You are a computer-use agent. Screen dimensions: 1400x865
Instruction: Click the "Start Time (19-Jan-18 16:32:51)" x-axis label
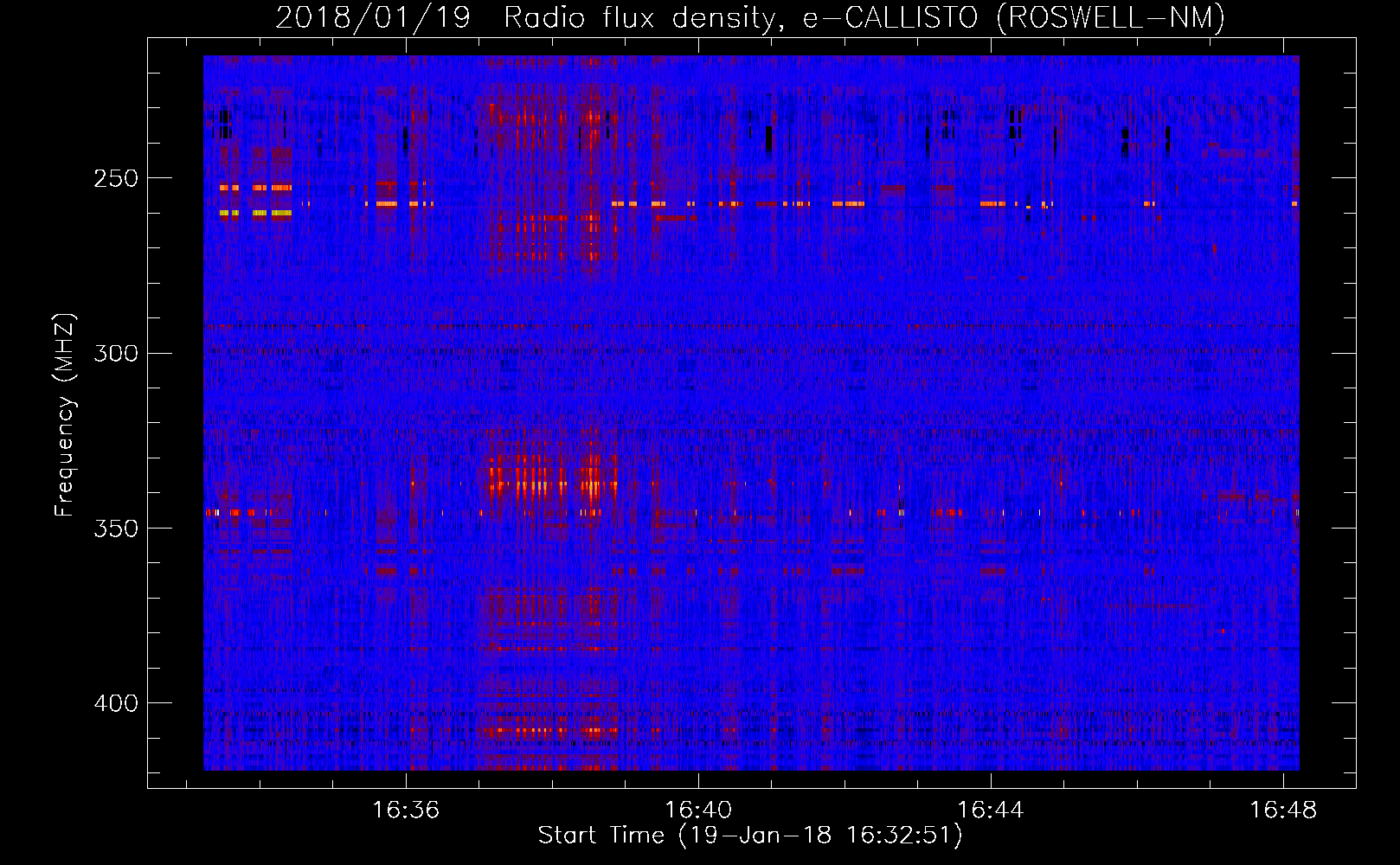coord(750,836)
